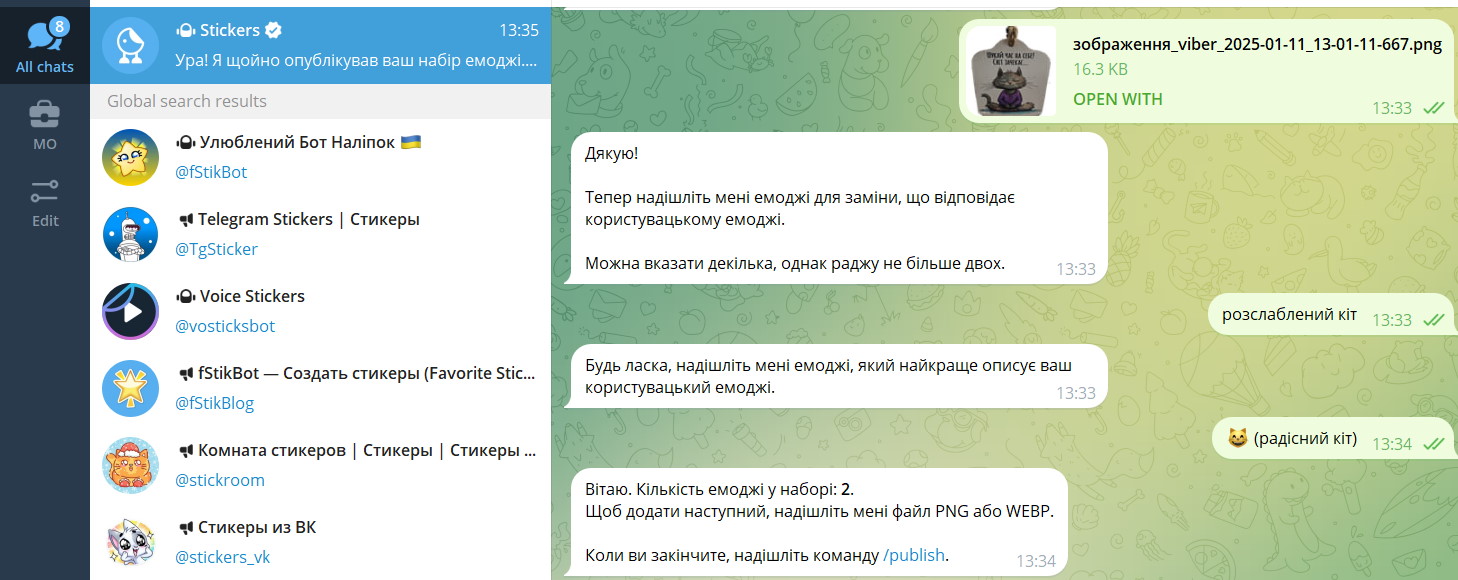Click the sticker preview thumbnail of the PNG file
The height and width of the screenshot is (580, 1458).
[x=1010, y=70]
